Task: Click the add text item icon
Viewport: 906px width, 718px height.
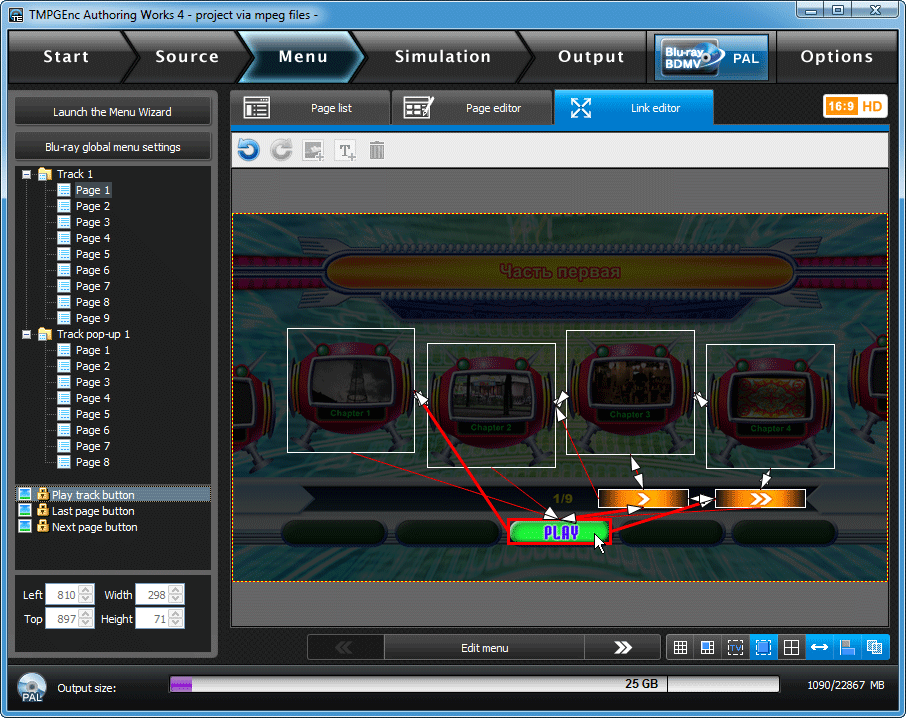Action: pos(346,151)
